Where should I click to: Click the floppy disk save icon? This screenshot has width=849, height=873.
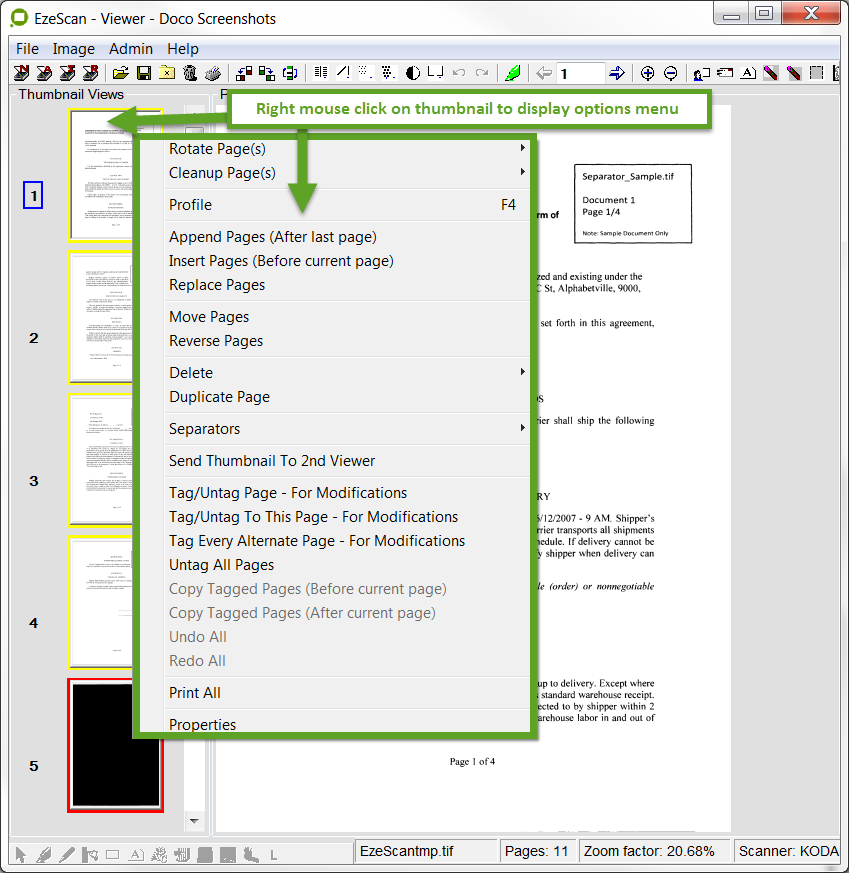pyautogui.click(x=143, y=73)
